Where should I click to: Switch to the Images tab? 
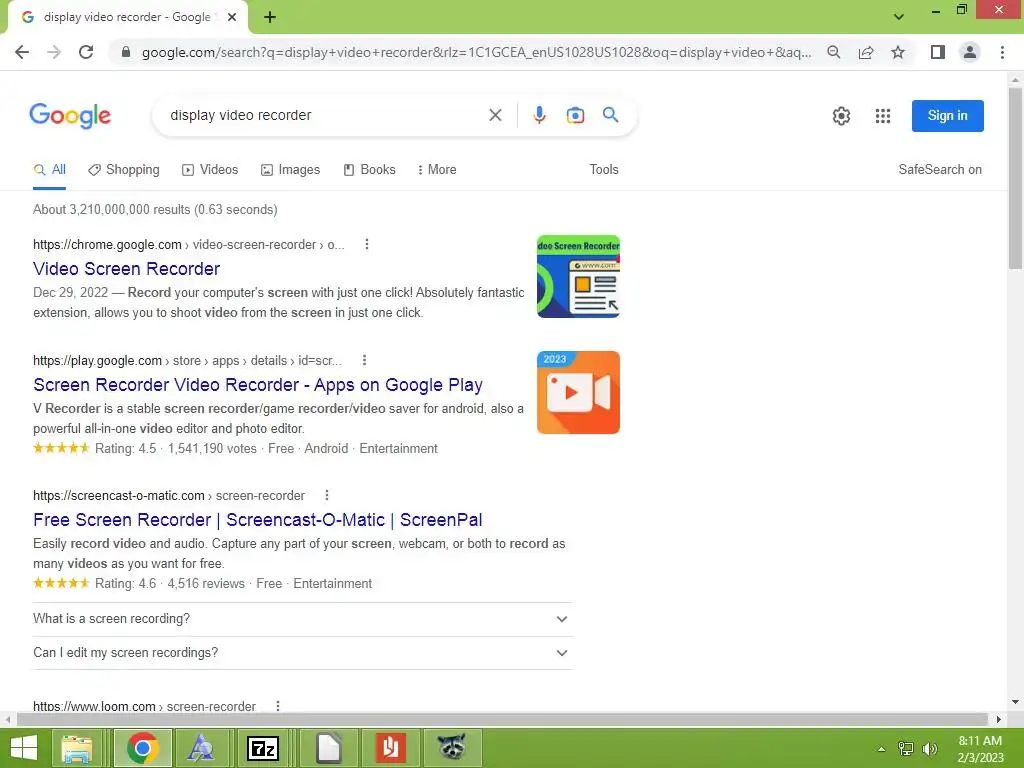tap(290, 170)
